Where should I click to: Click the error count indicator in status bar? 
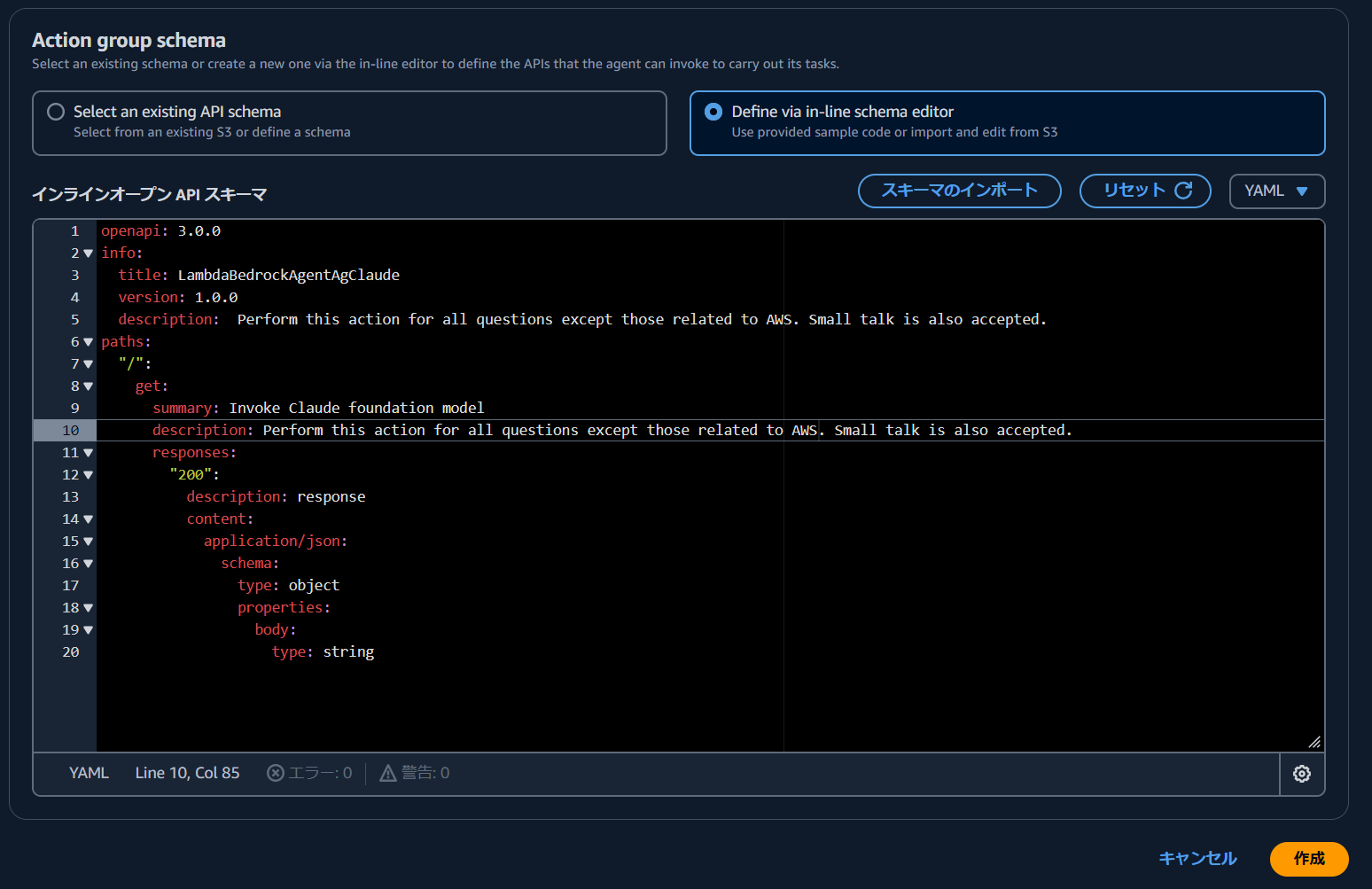pos(308,772)
